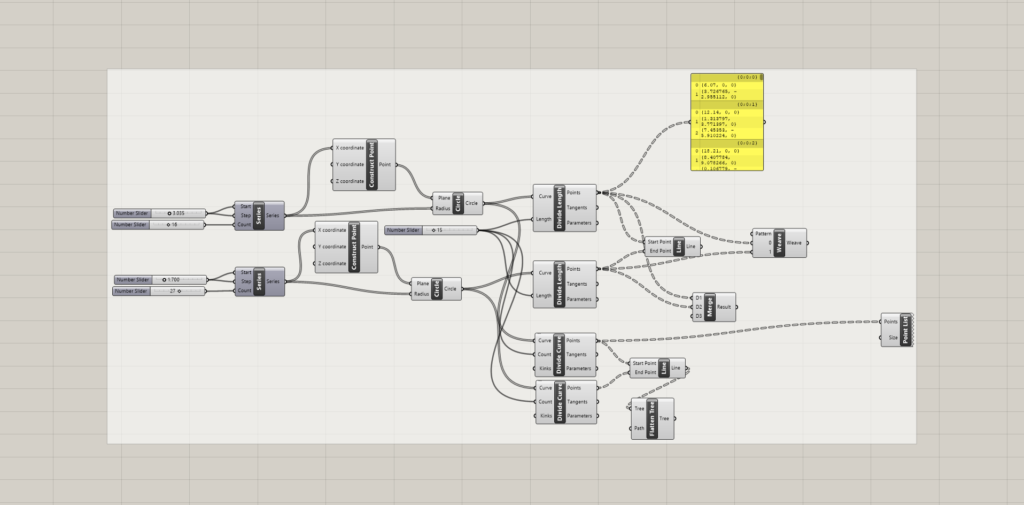Click the Path input of Flatten Tree
The image size is (1024, 505).
pyautogui.click(x=639, y=429)
